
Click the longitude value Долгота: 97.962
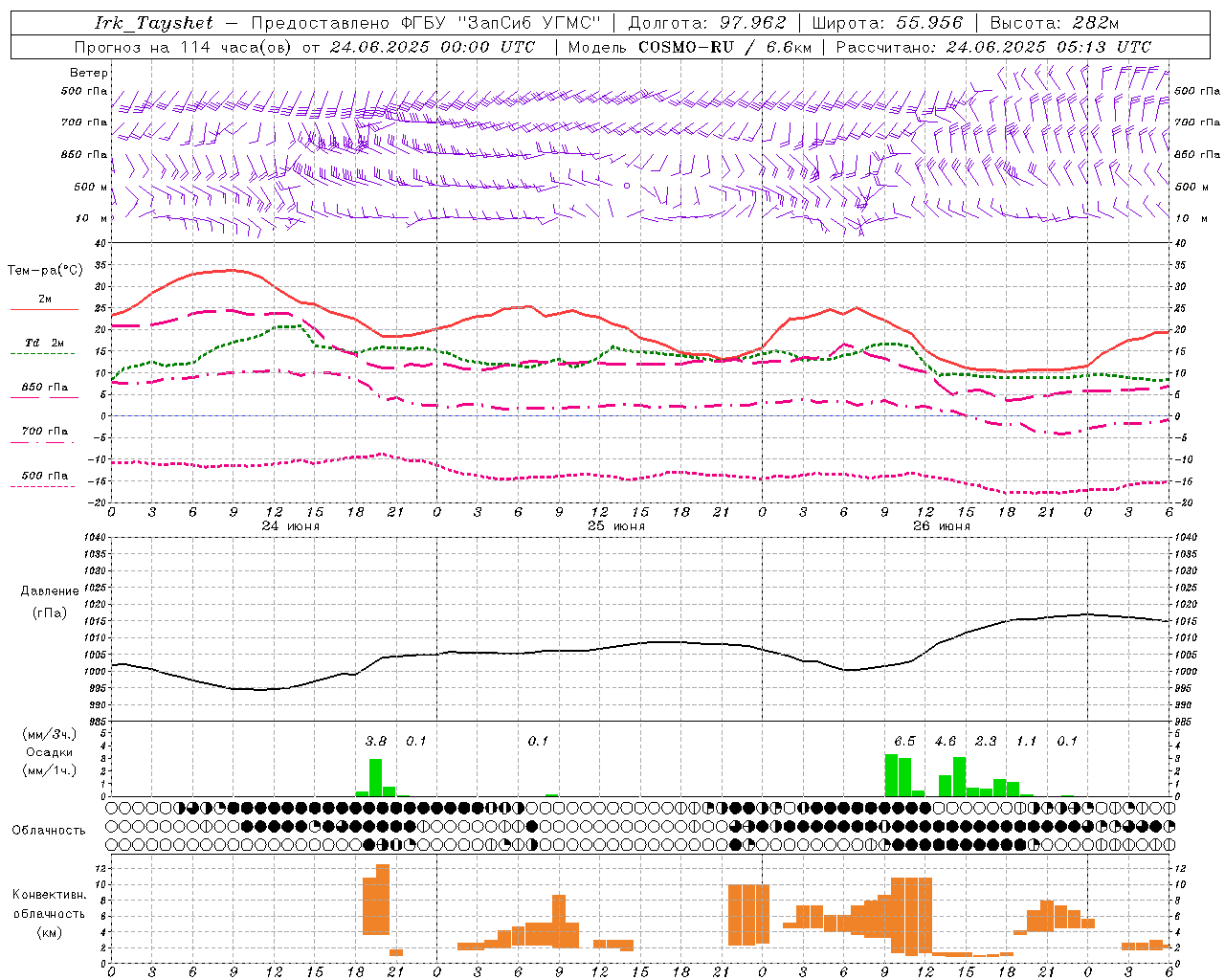[x=706, y=23]
